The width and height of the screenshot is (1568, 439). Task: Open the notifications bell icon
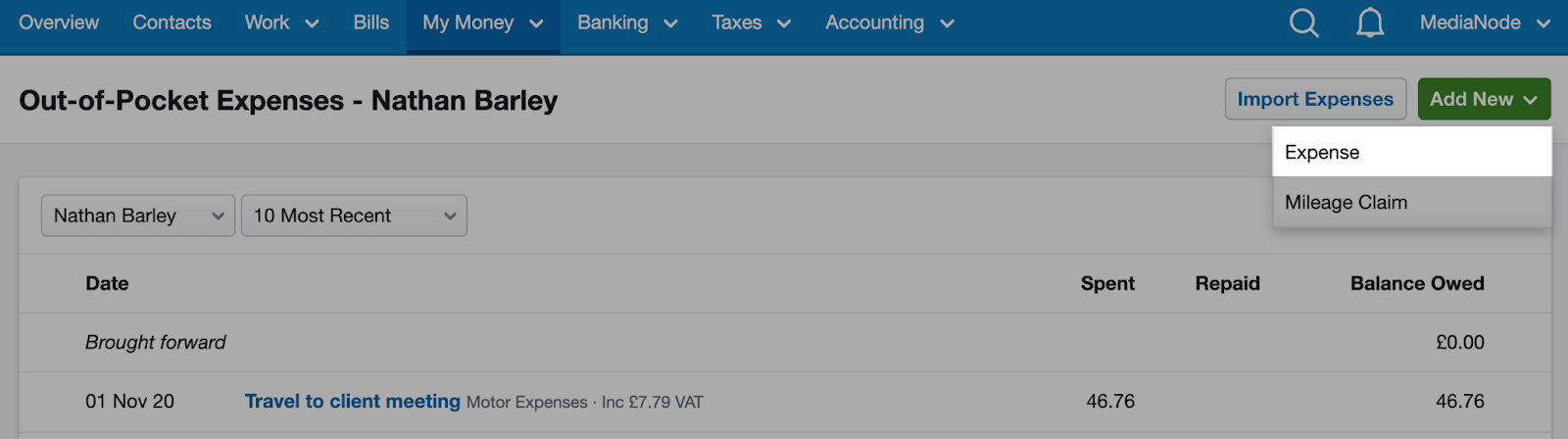(x=1370, y=23)
